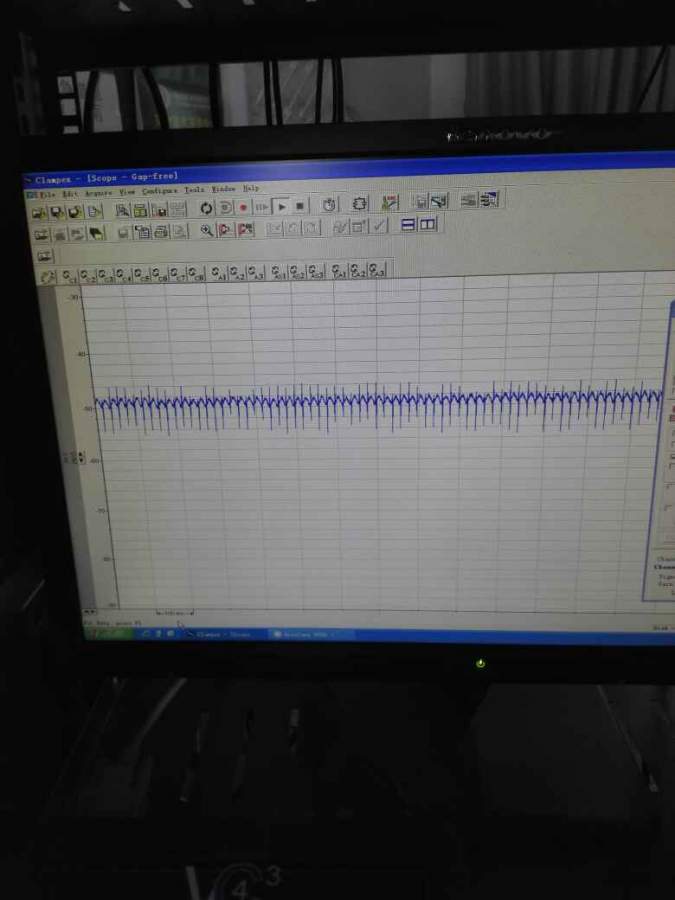Viewport: 675px width, 900px height.
Task: Click sequencing key A1
Action: (219, 272)
